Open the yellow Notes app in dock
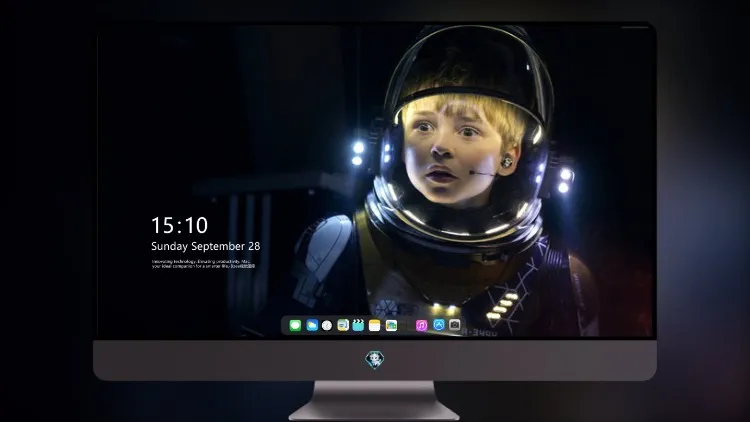This screenshot has height=422, width=750. [375, 326]
